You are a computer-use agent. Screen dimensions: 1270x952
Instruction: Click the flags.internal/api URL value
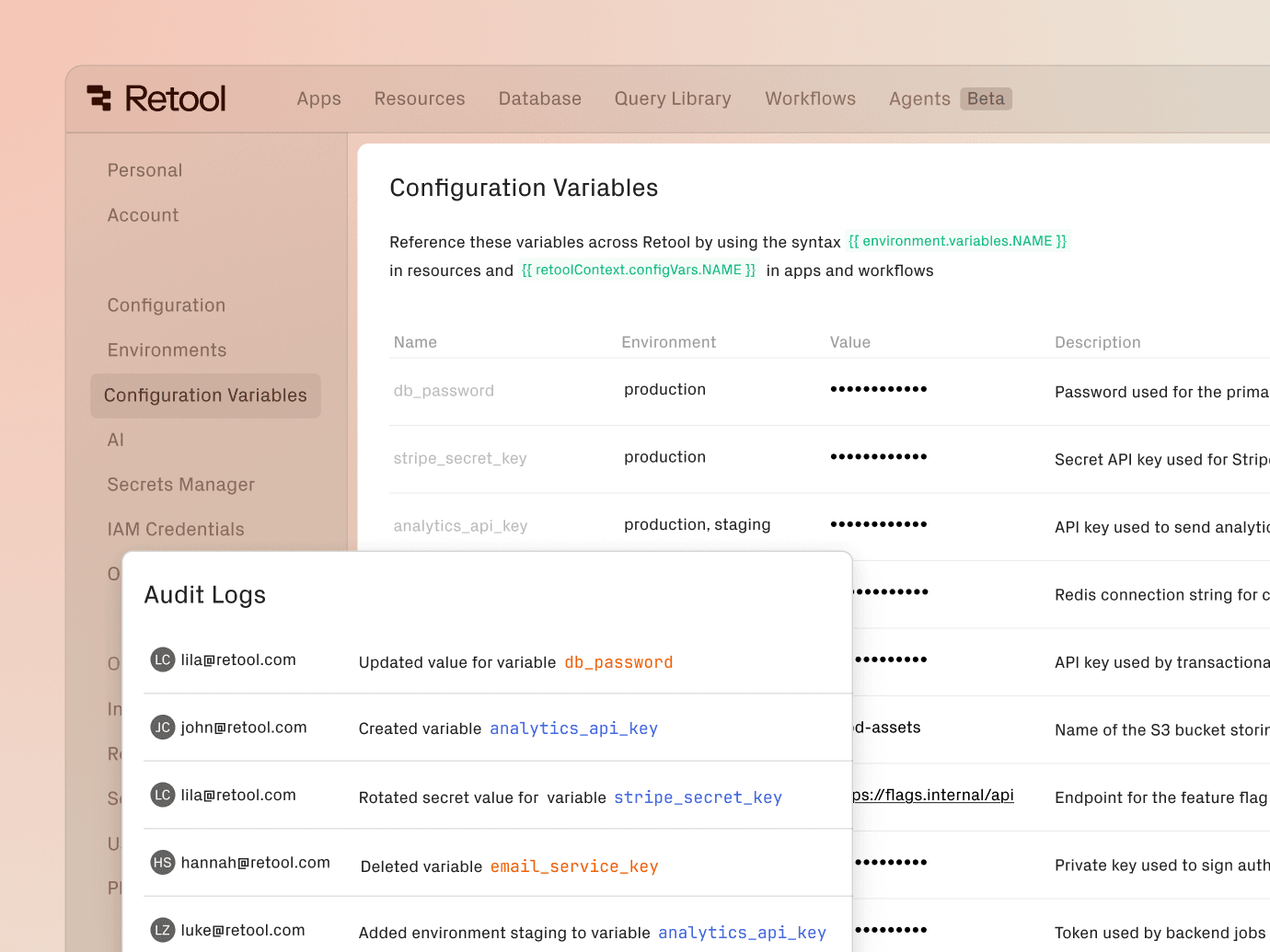(x=933, y=795)
